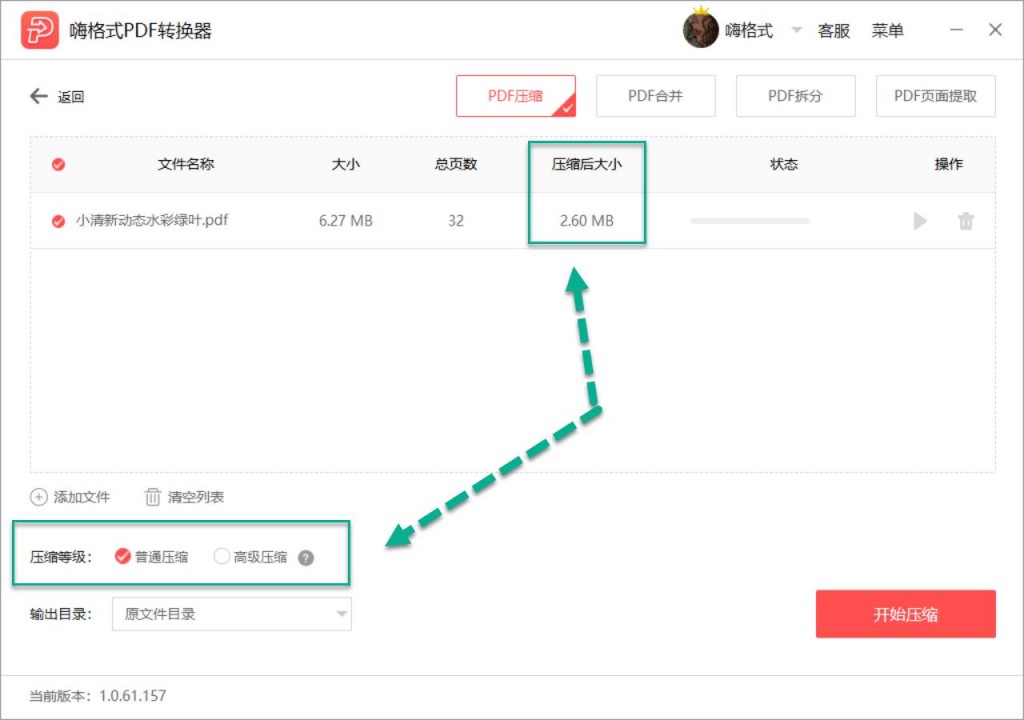Open the user avatar profile picture

[x=701, y=29]
